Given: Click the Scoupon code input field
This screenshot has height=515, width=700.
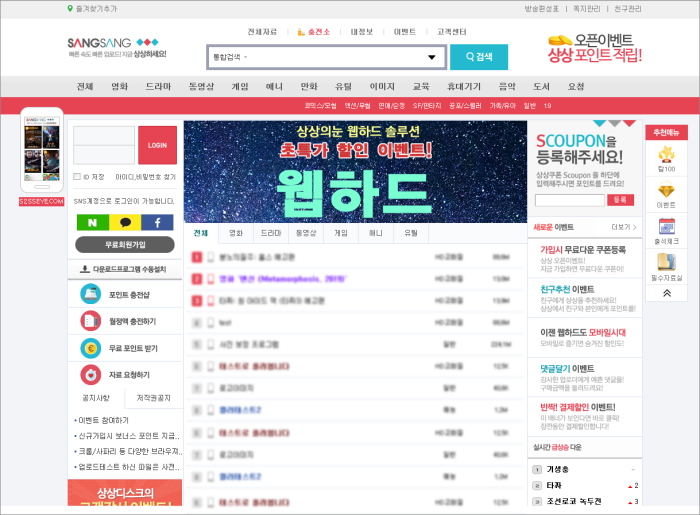Looking at the screenshot, I should 570,200.
